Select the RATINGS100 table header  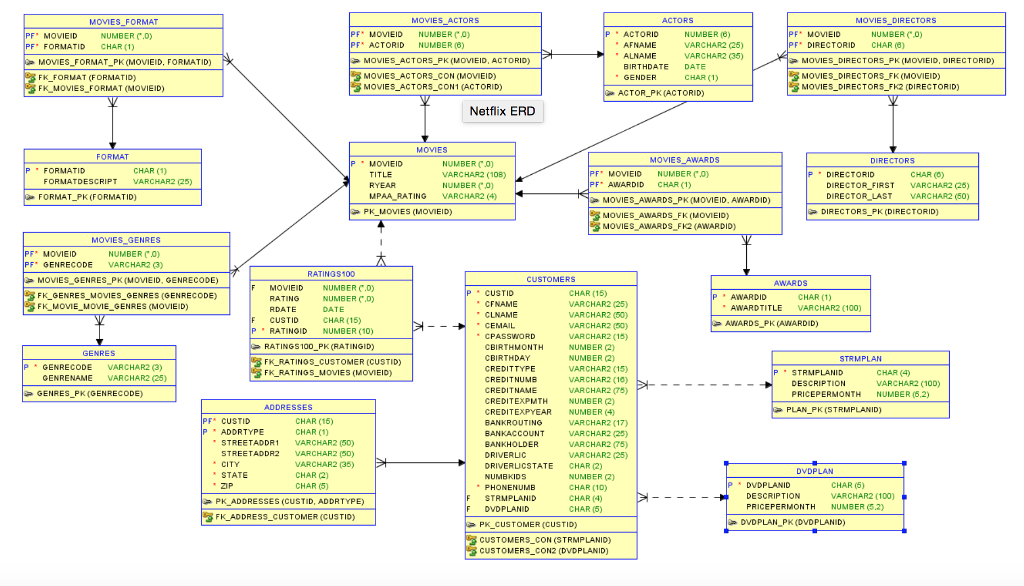[x=330, y=273]
